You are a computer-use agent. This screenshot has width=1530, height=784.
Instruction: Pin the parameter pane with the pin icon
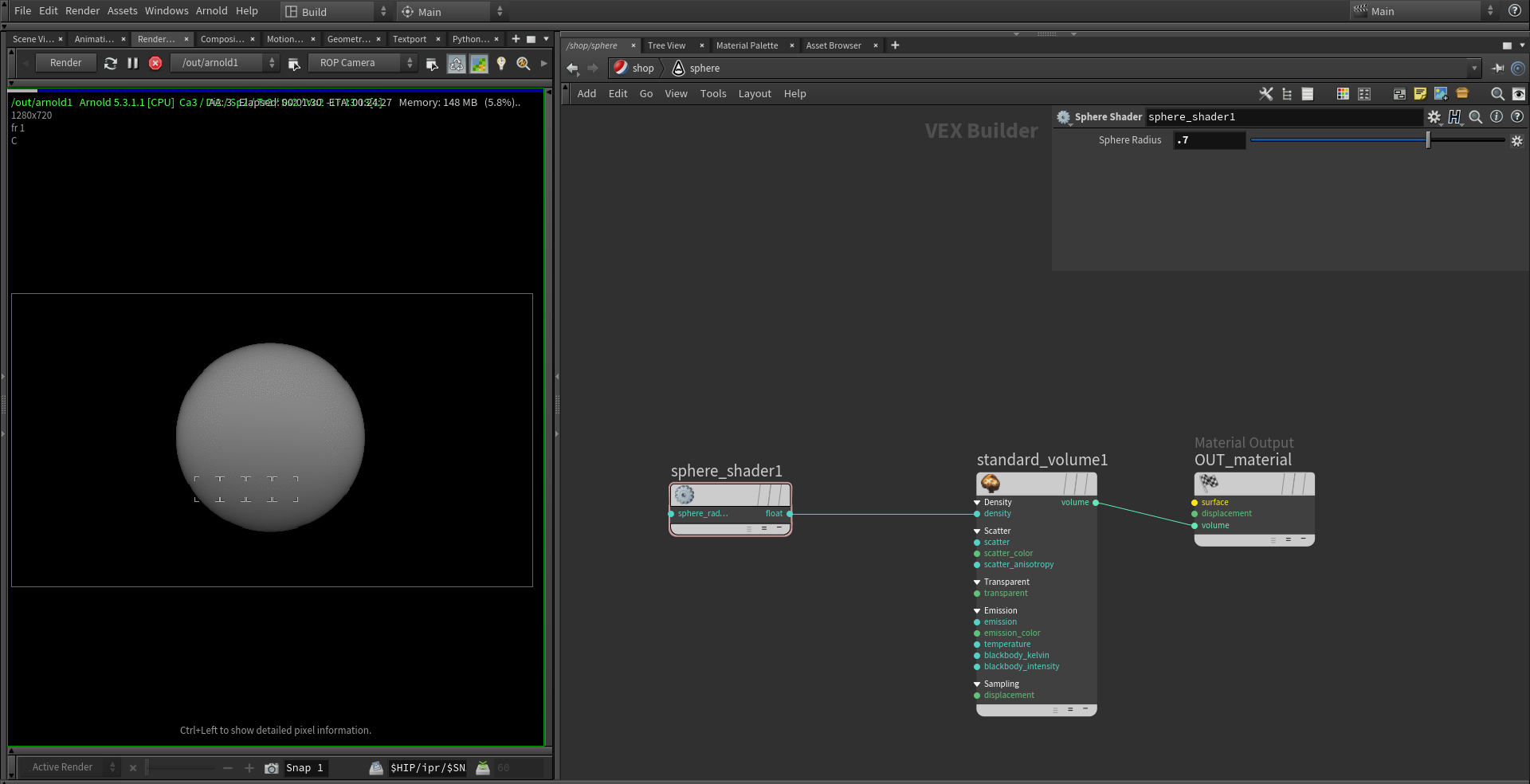[1501, 69]
